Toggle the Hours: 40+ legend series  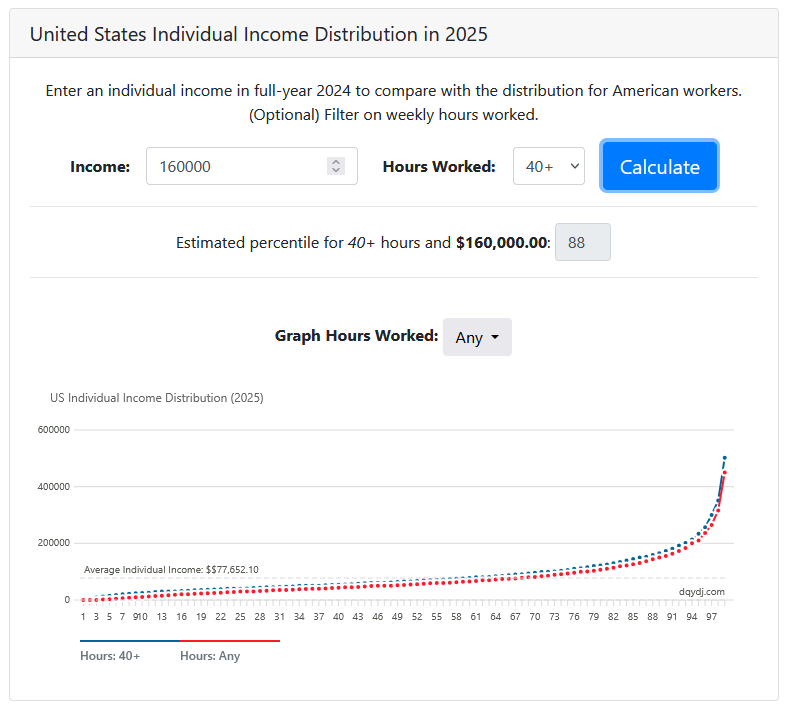[110, 656]
